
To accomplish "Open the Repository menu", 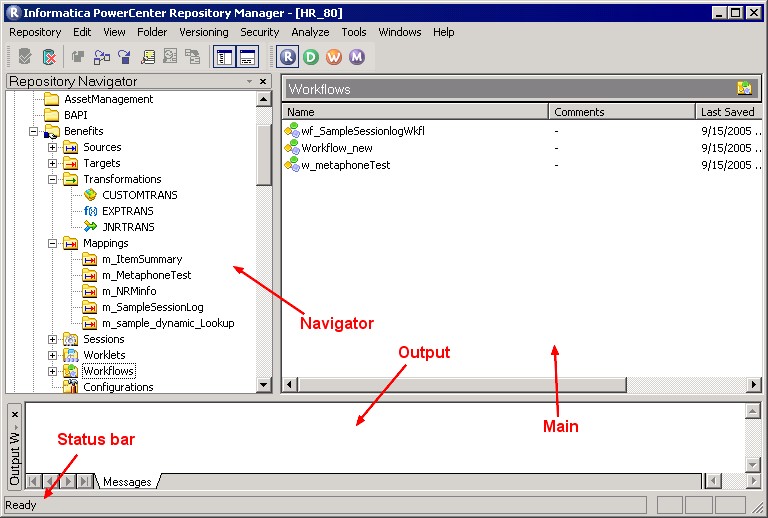I will tap(35, 32).
